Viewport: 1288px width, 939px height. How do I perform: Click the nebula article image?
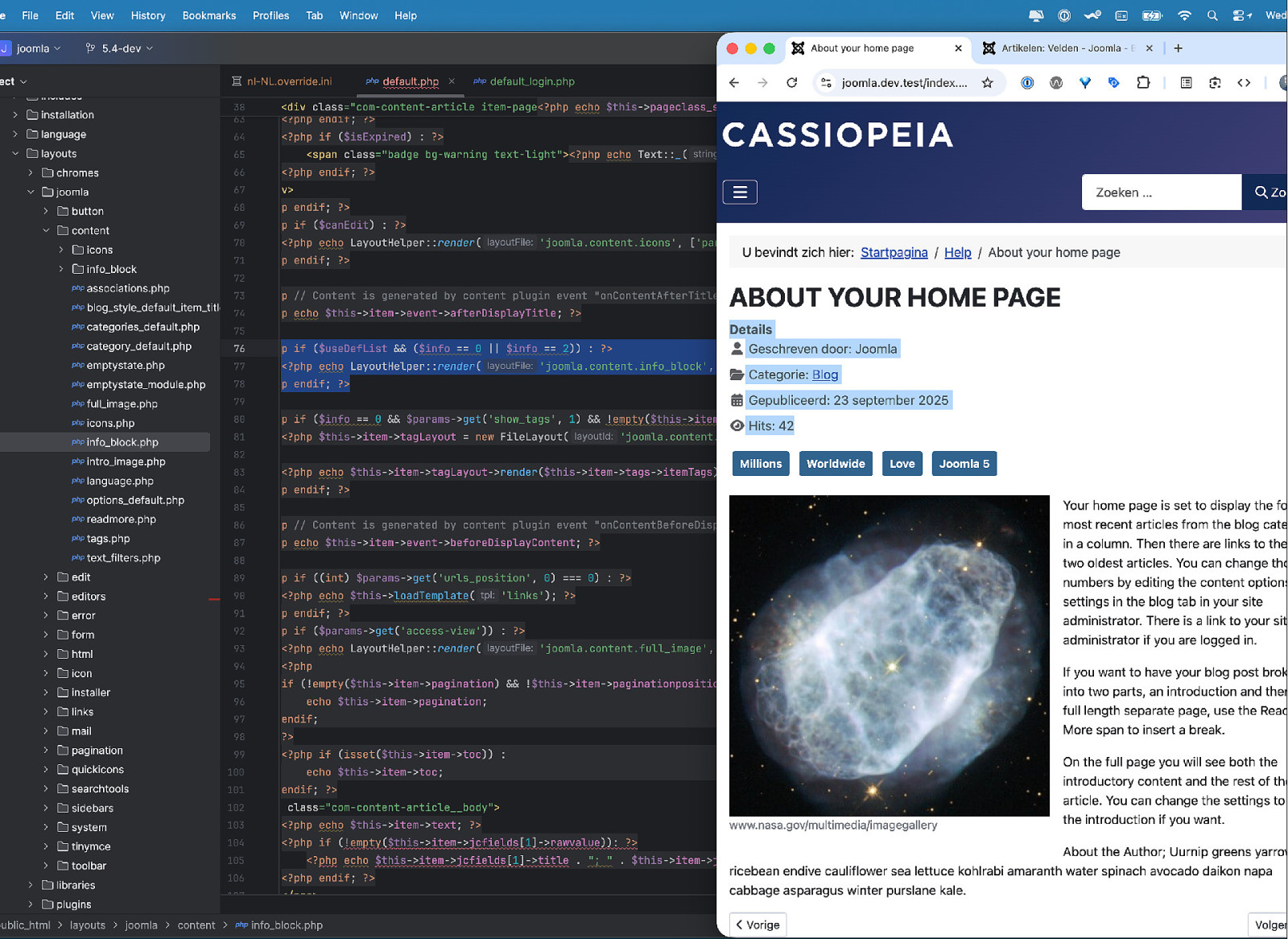click(889, 656)
